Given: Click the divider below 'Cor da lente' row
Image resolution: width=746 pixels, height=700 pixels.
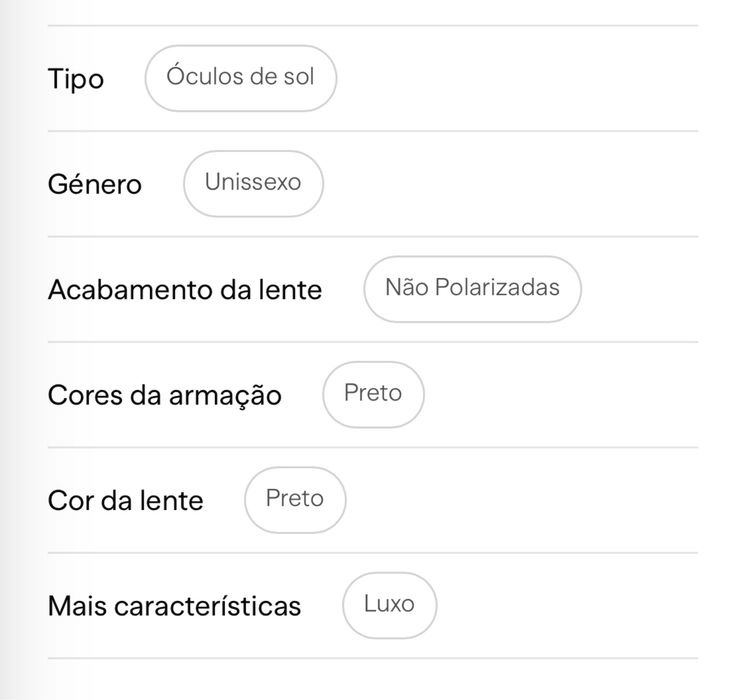Looking at the screenshot, I should click(373, 553).
